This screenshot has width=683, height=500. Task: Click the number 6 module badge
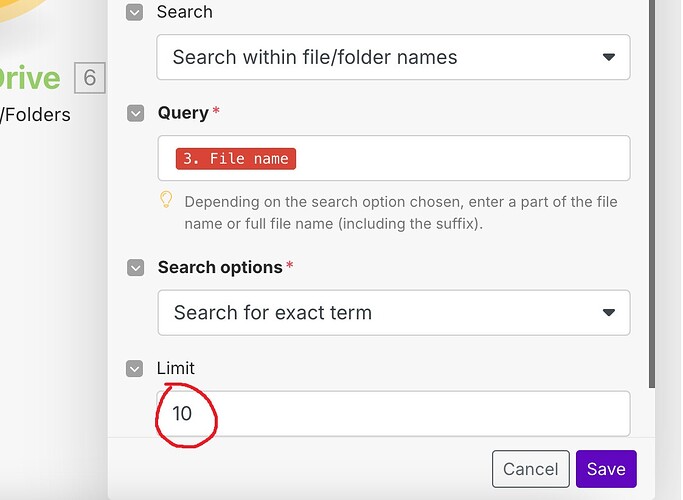(89, 78)
